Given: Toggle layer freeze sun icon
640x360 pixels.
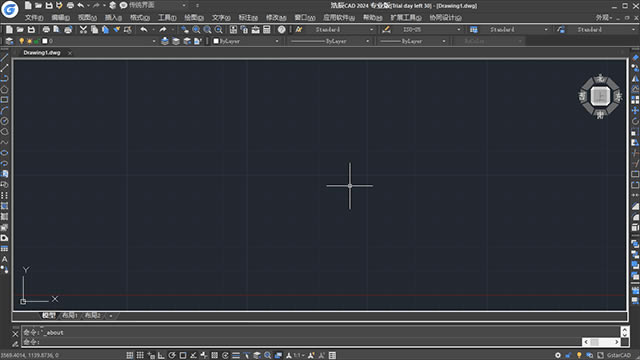Looking at the screenshot, I should tap(29, 41).
